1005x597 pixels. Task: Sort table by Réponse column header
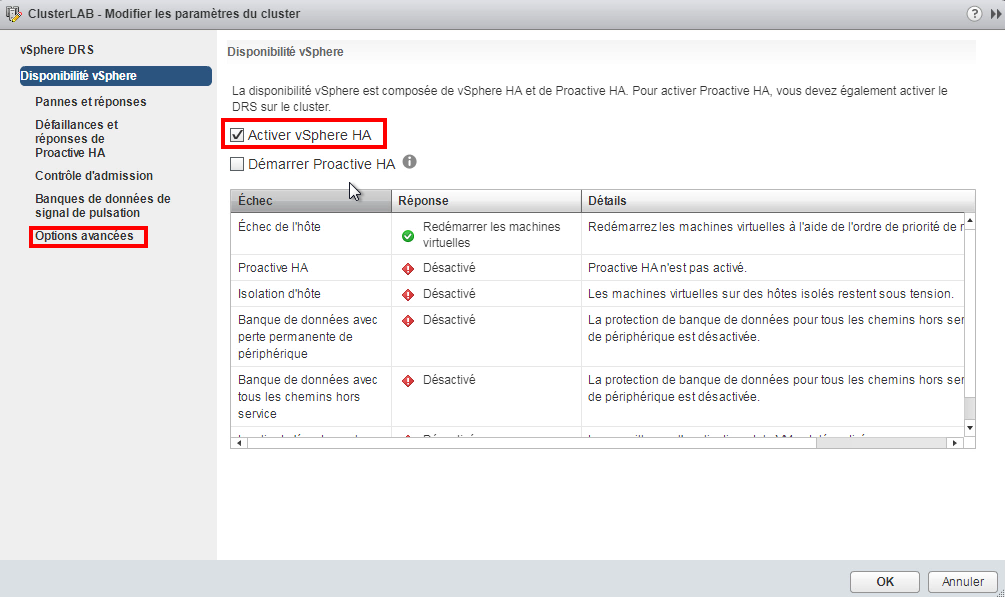click(x=486, y=201)
